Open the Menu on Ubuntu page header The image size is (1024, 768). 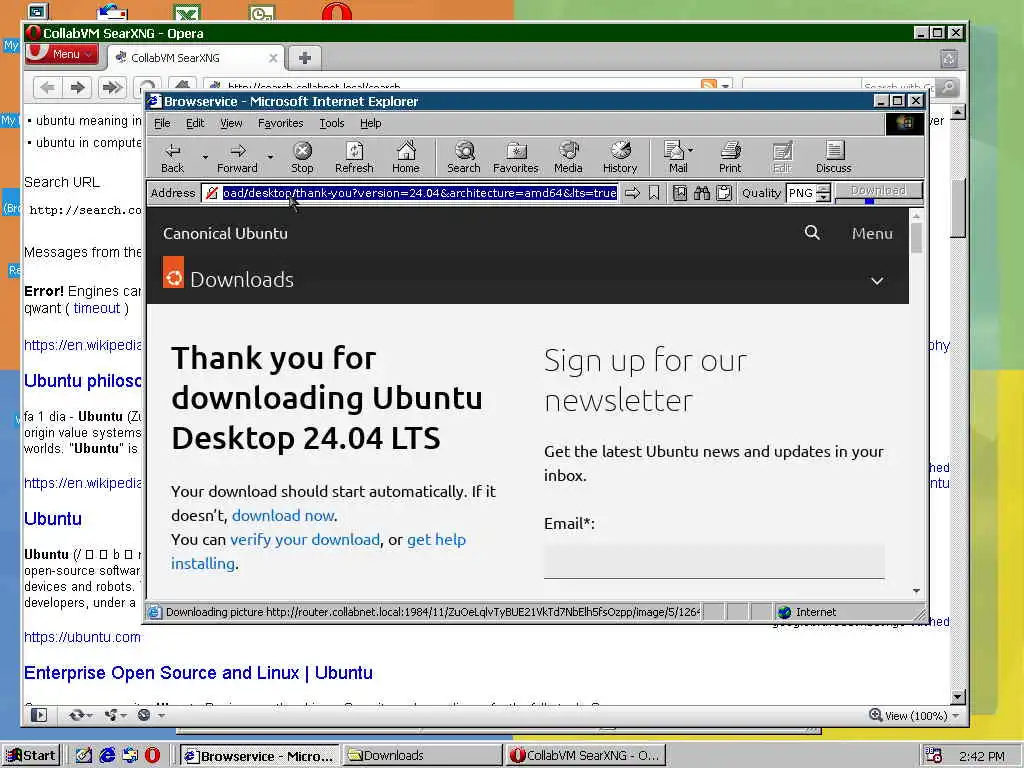(x=872, y=233)
